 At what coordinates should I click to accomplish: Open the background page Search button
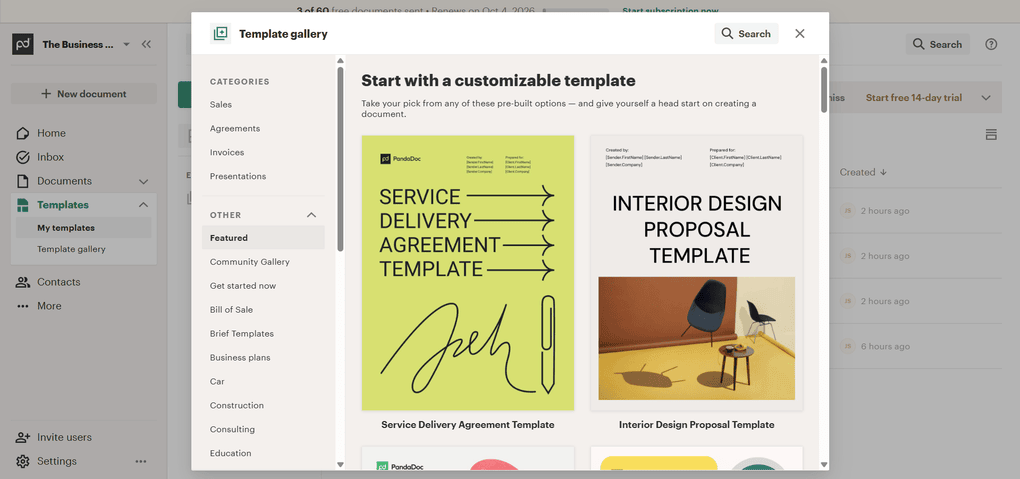937,44
